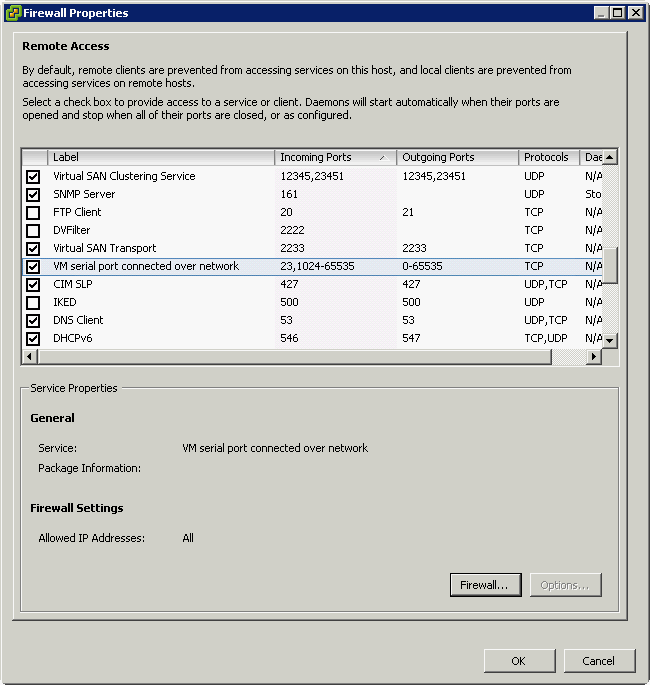Viewport: 650px width, 685px height.
Task: Select the FTP Client row label
Action: point(77,212)
